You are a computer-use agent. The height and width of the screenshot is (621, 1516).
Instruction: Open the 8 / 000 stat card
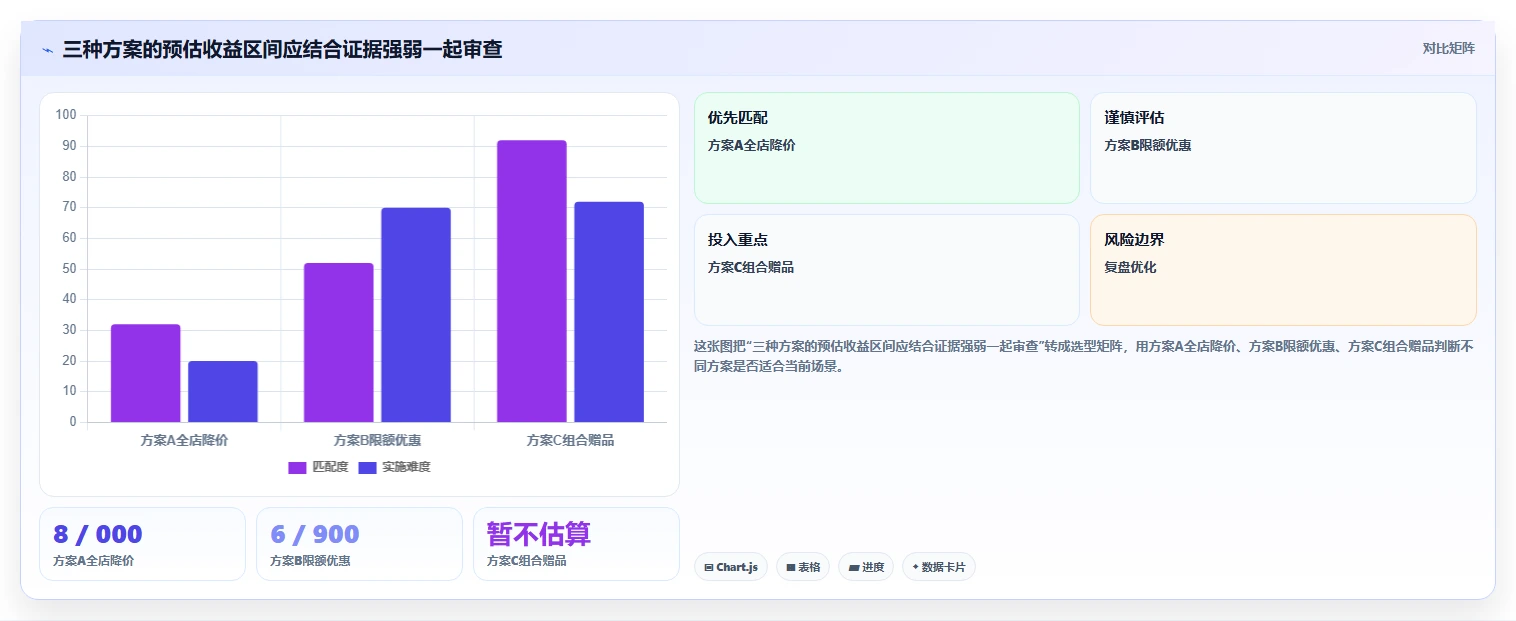(142, 544)
